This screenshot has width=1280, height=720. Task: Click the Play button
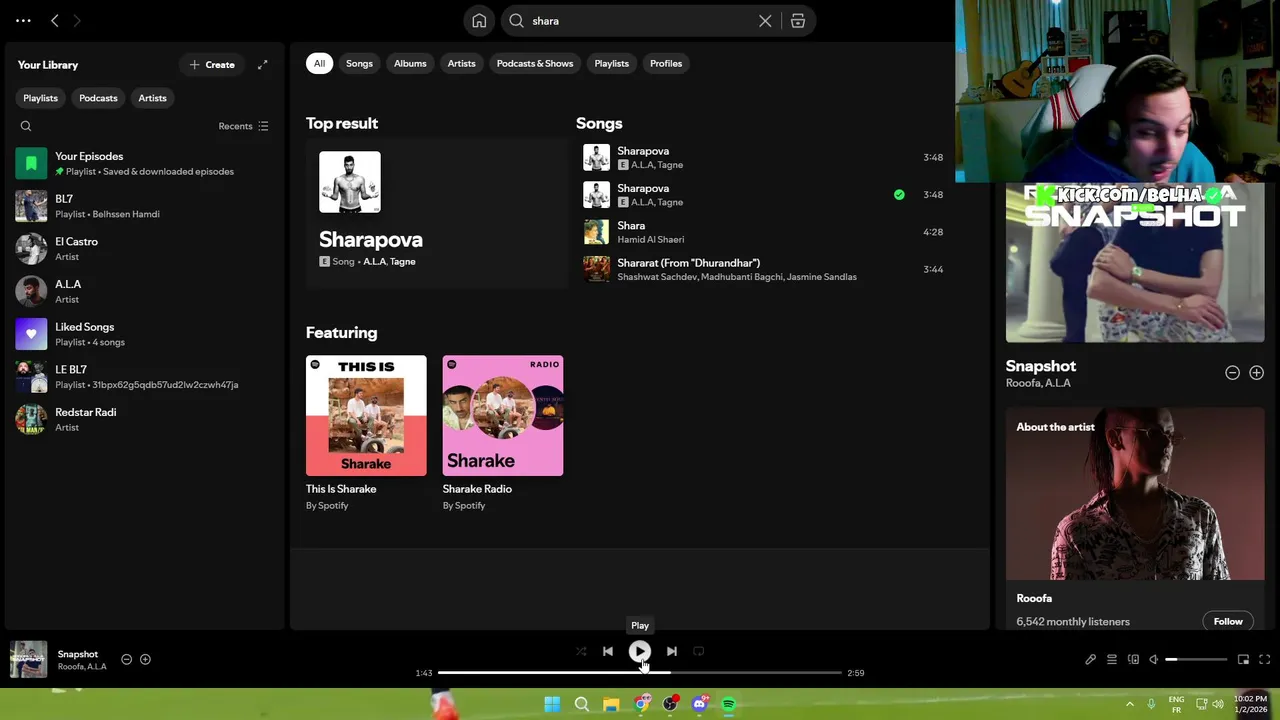click(x=640, y=651)
